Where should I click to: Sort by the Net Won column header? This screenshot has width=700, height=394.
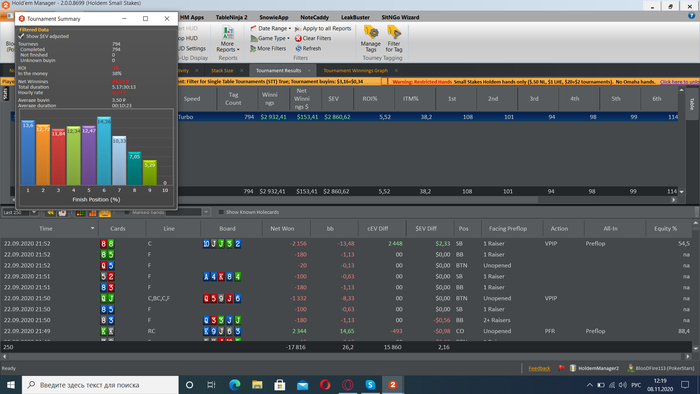(x=282, y=228)
